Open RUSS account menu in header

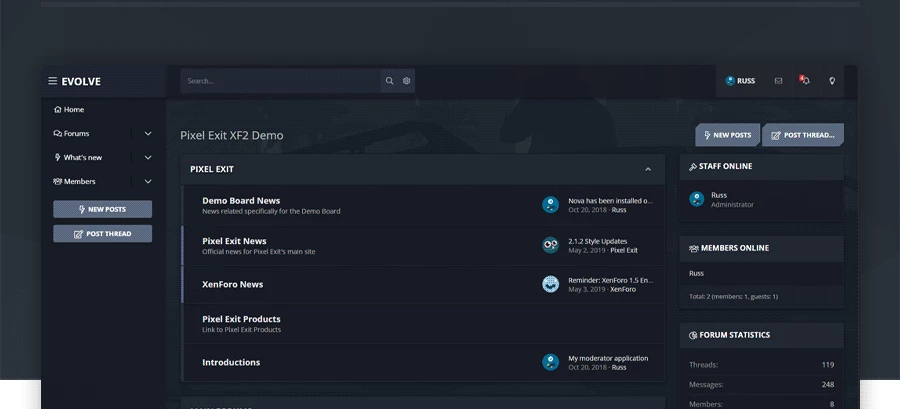740,81
